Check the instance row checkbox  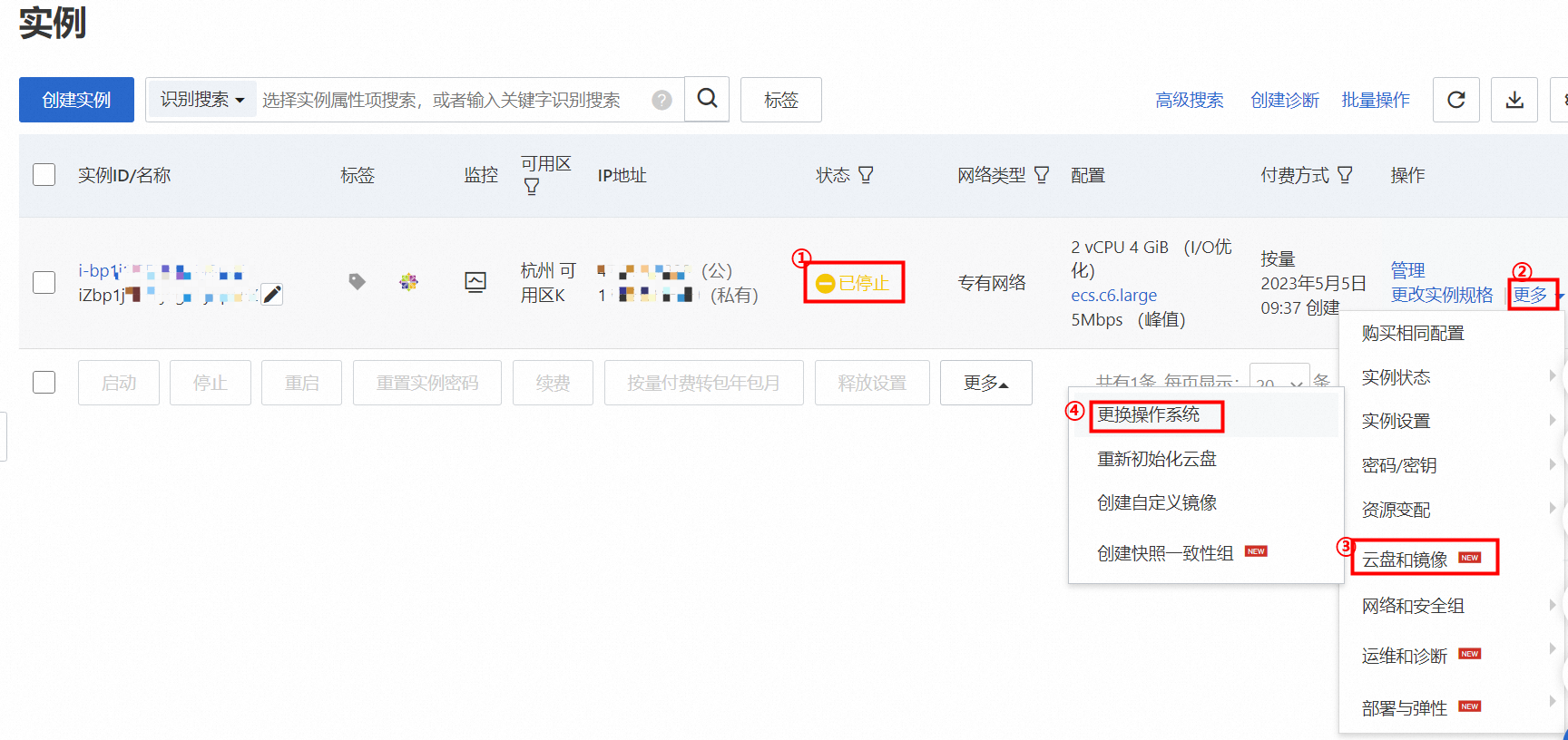(x=44, y=282)
